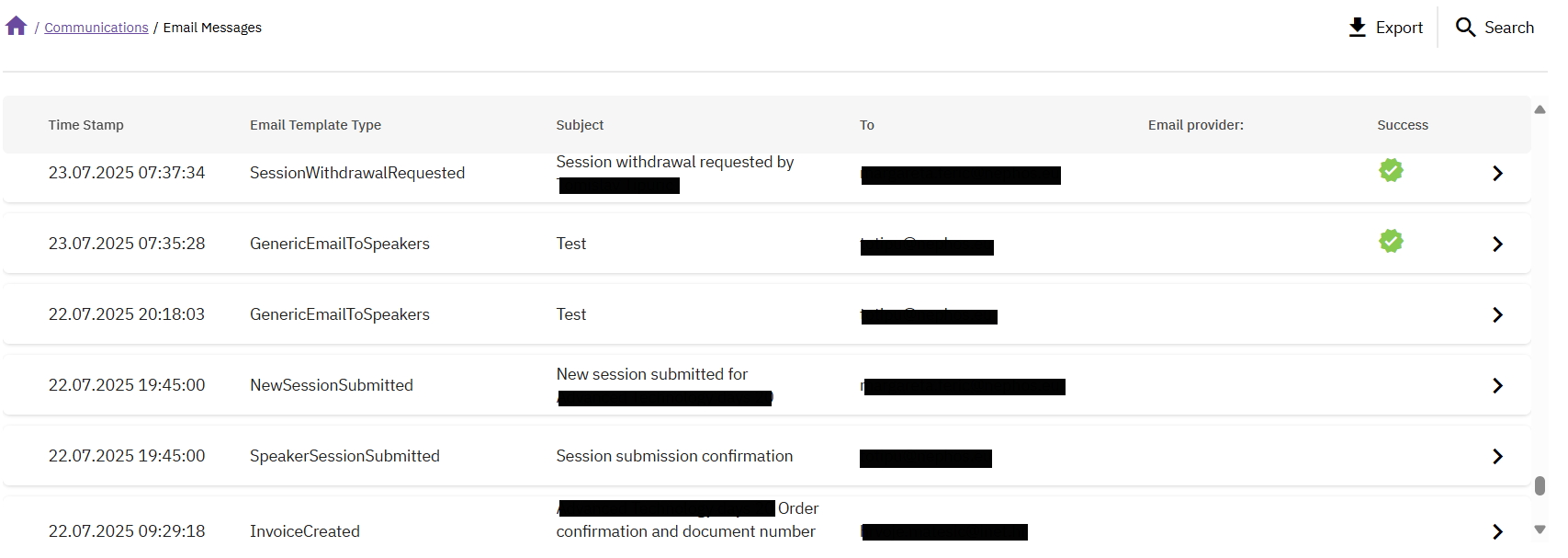The width and height of the screenshot is (1568, 558).
Task: Click success checkmark for SessionWithdrawalRequested row
Action: click(x=1391, y=170)
